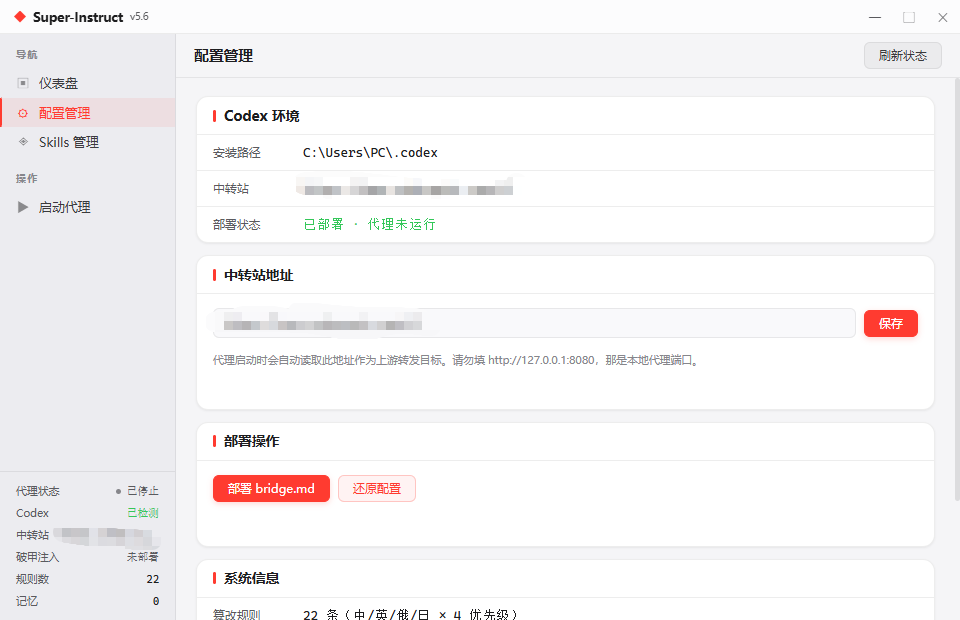Click the 已检测 Codex status in sidebar
Image resolution: width=960 pixels, height=620 pixels.
coord(143,513)
